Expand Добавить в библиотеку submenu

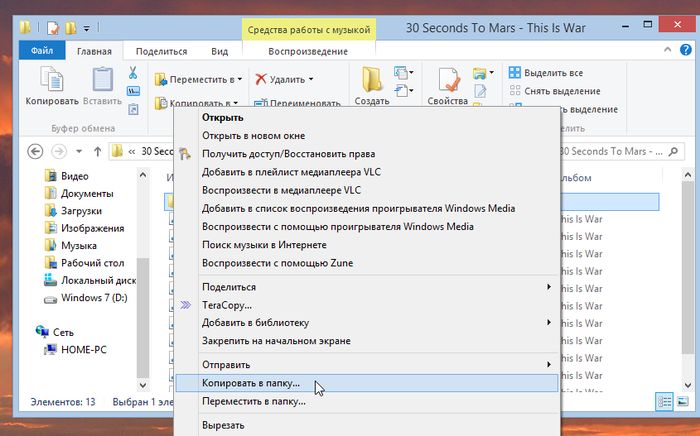(549, 322)
